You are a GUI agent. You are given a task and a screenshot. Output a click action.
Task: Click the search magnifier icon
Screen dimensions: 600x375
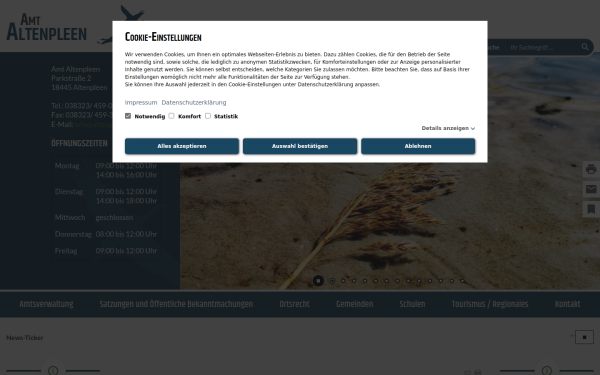coord(585,47)
